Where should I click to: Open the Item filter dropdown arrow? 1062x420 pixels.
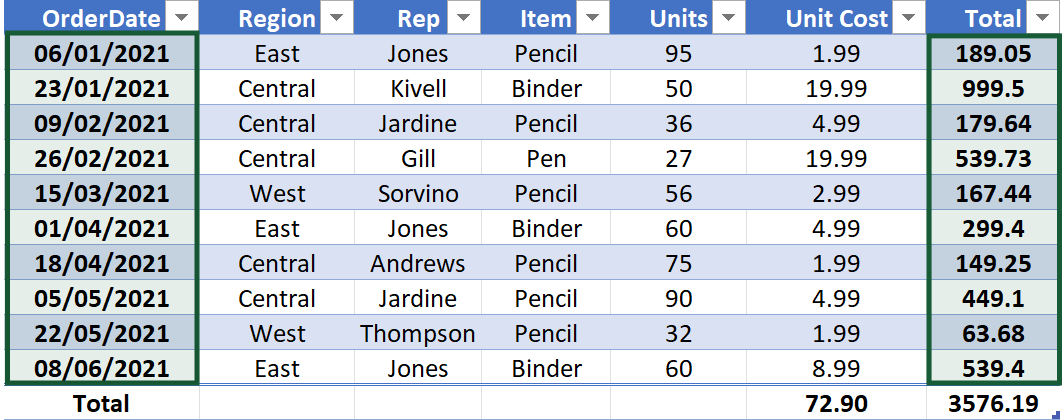pyautogui.click(x=592, y=18)
